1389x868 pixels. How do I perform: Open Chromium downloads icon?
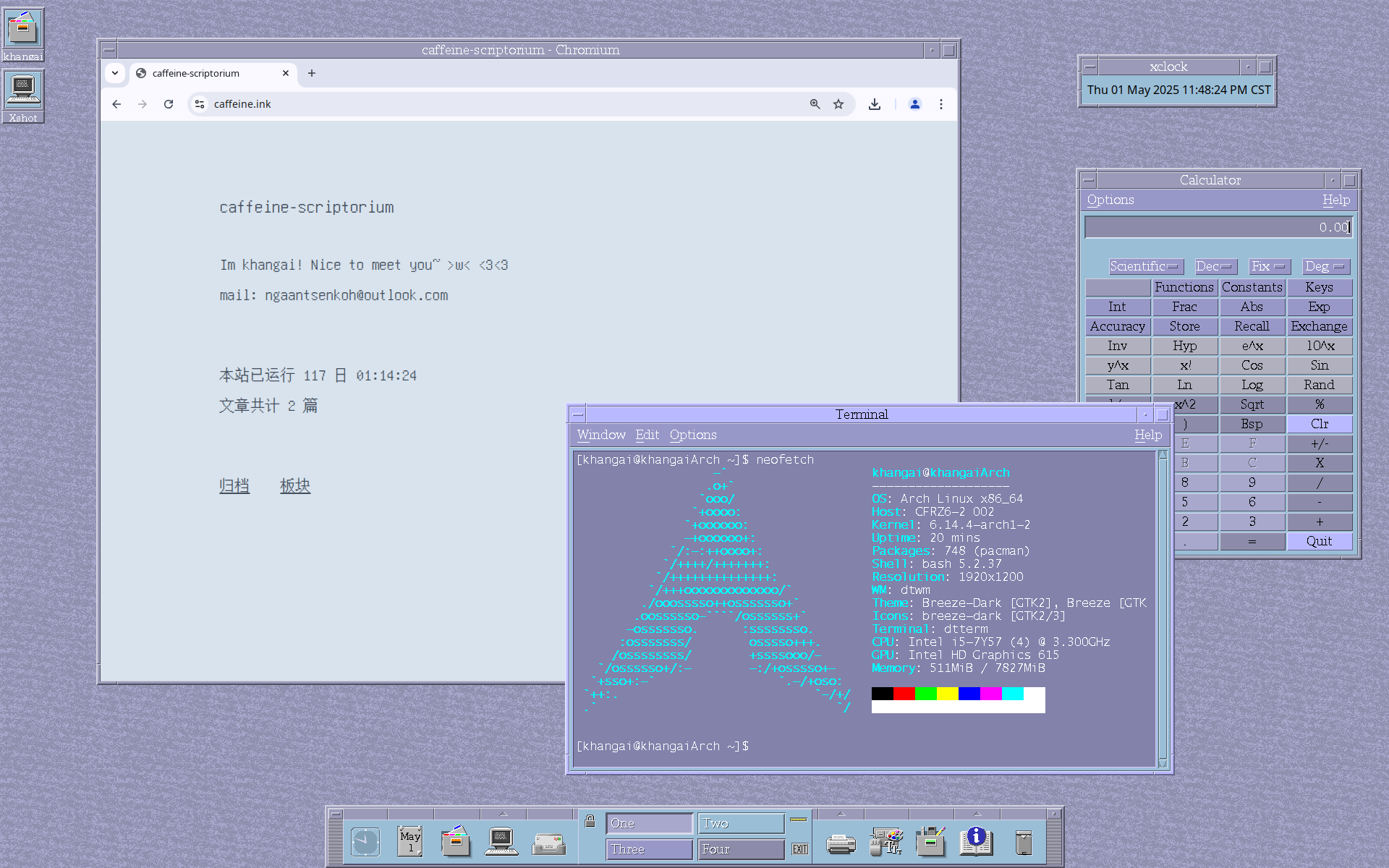tap(875, 104)
